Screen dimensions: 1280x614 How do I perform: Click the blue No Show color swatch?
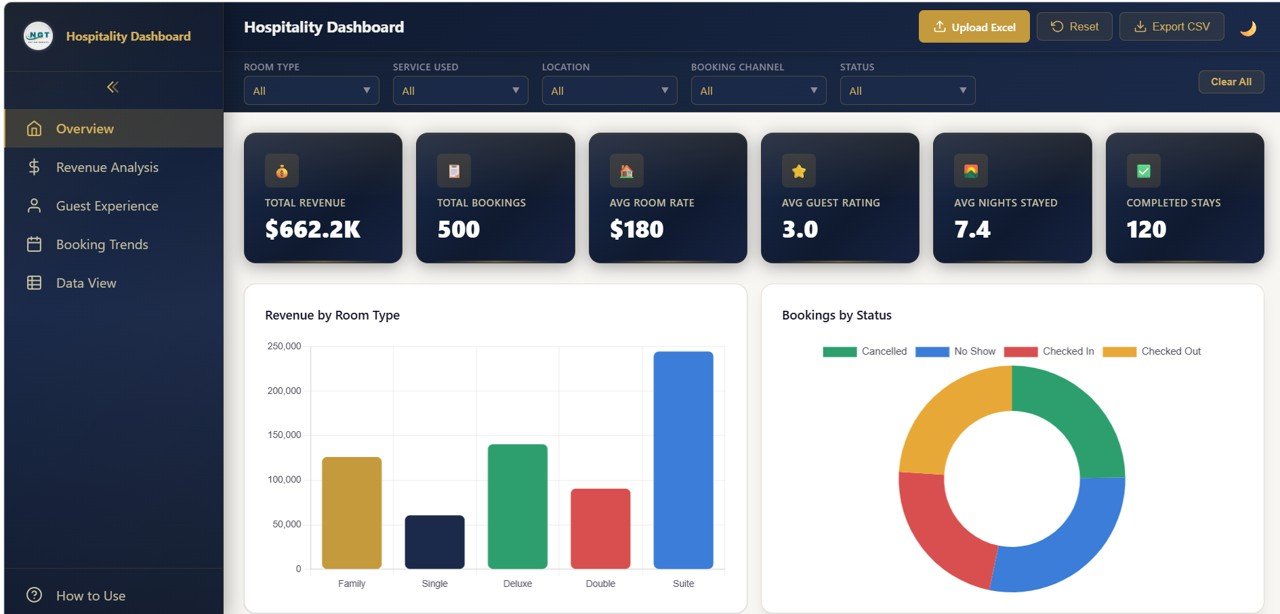(x=933, y=351)
